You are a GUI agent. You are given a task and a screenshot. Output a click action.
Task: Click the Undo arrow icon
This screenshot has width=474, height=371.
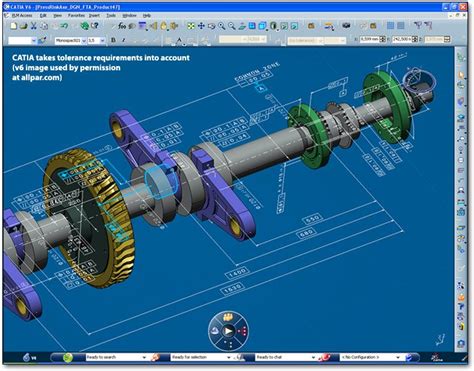[x=64, y=26]
